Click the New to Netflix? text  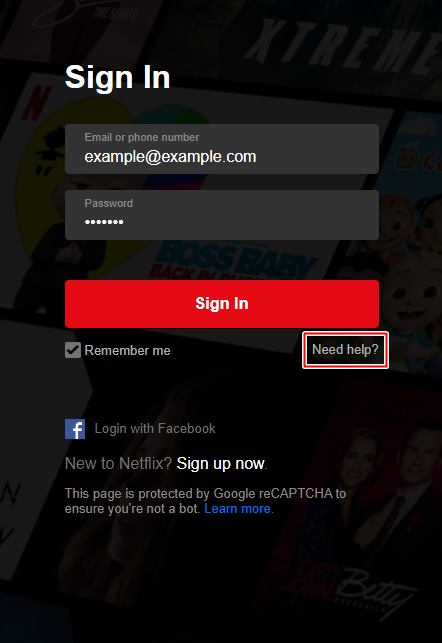pyautogui.click(x=118, y=464)
